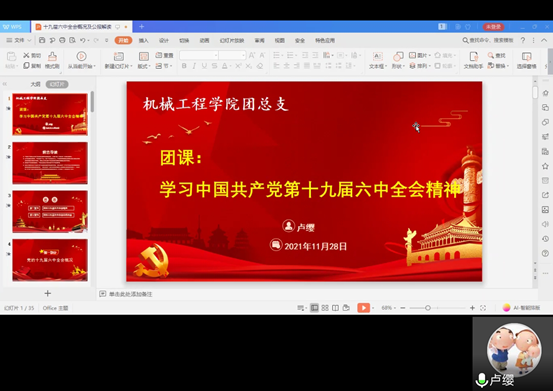Click the Bold formatting icon
This screenshot has height=391, width=553.
pos(184,66)
